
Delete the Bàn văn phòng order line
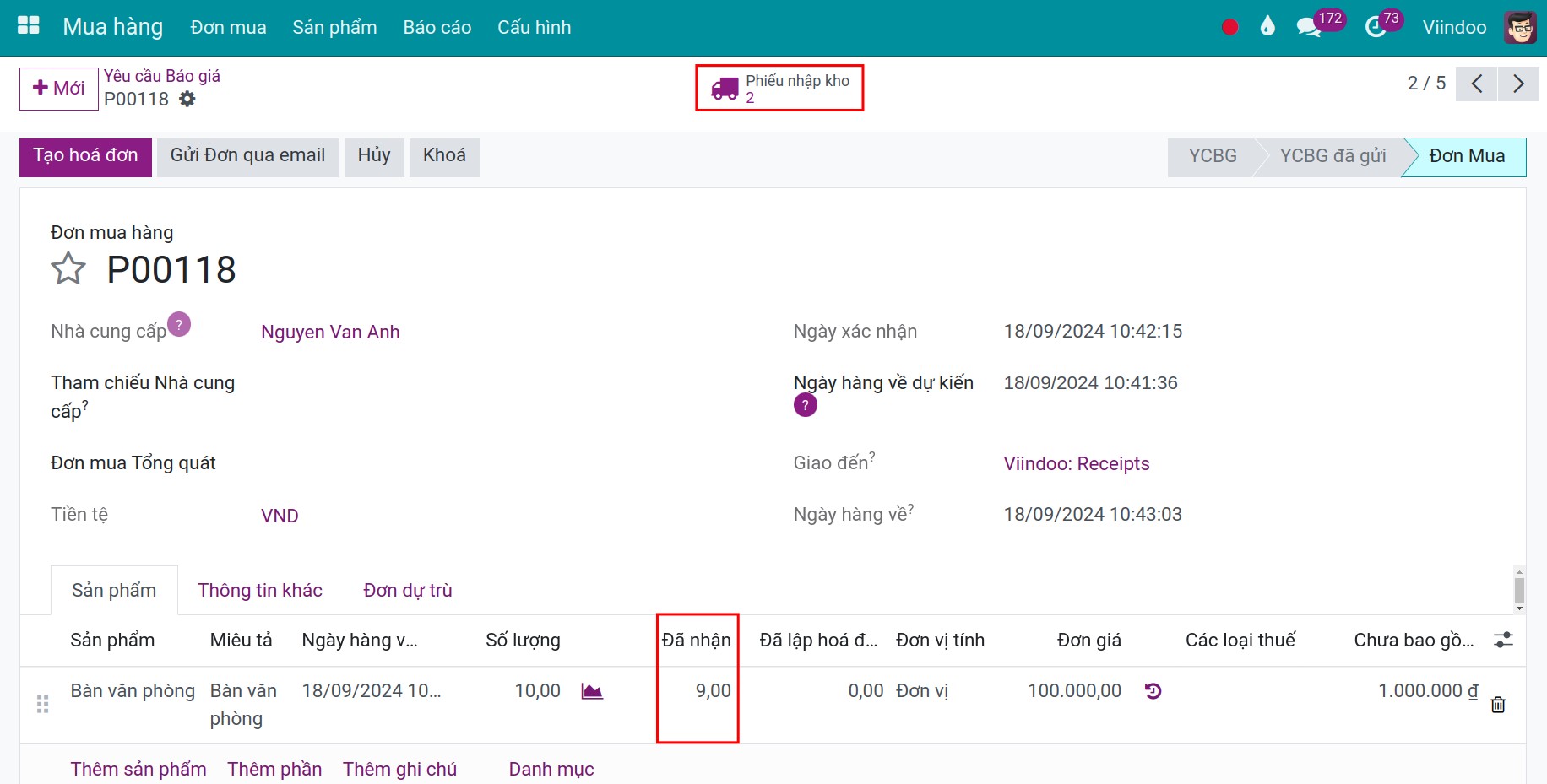point(1497,705)
